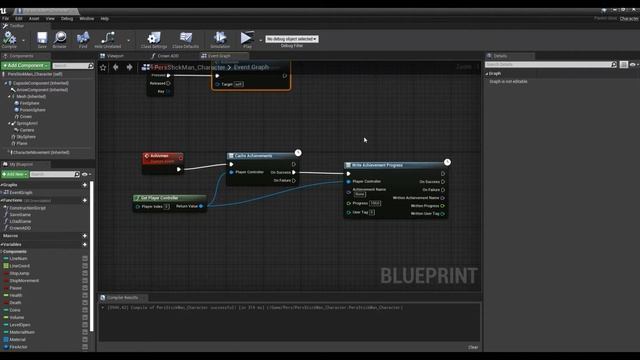The width and height of the screenshot is (640, 360).
Task: Toggle Hide Unrelated toolbar icon
Action: click(x=108, y=39)
